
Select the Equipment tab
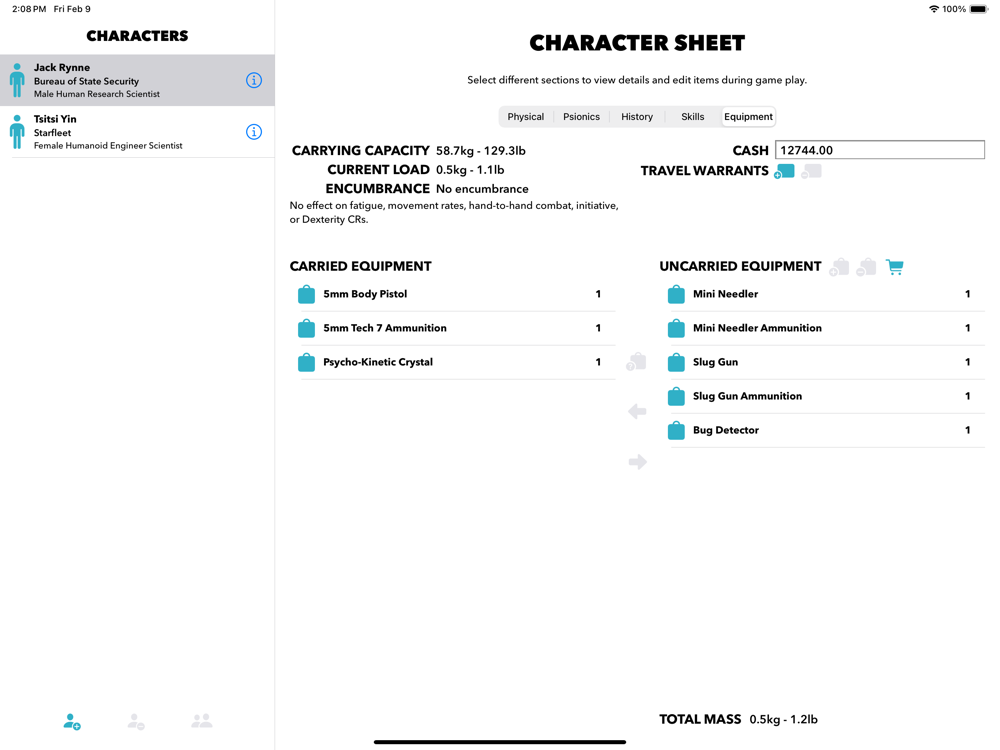click(x=748, y=117)
